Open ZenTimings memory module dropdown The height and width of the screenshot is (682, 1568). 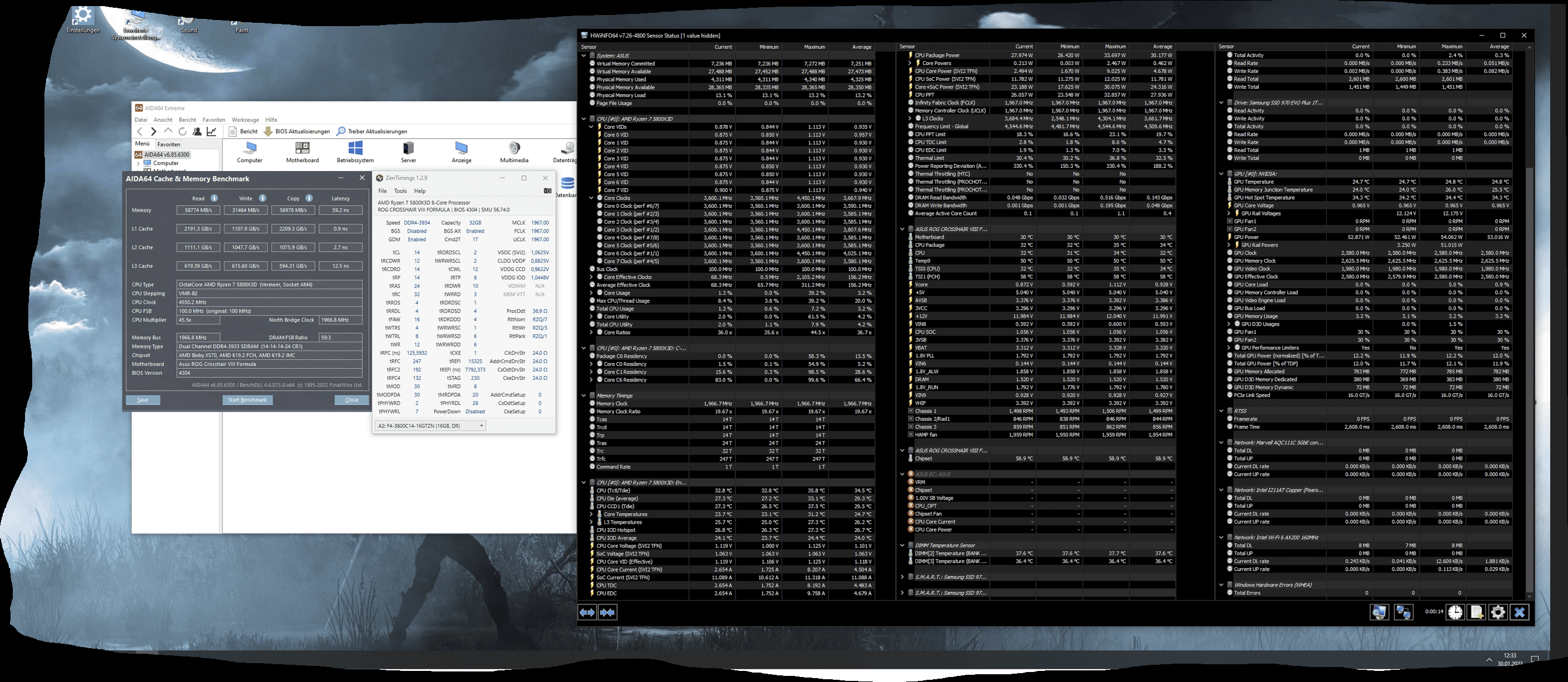click(x=430, y=425)
